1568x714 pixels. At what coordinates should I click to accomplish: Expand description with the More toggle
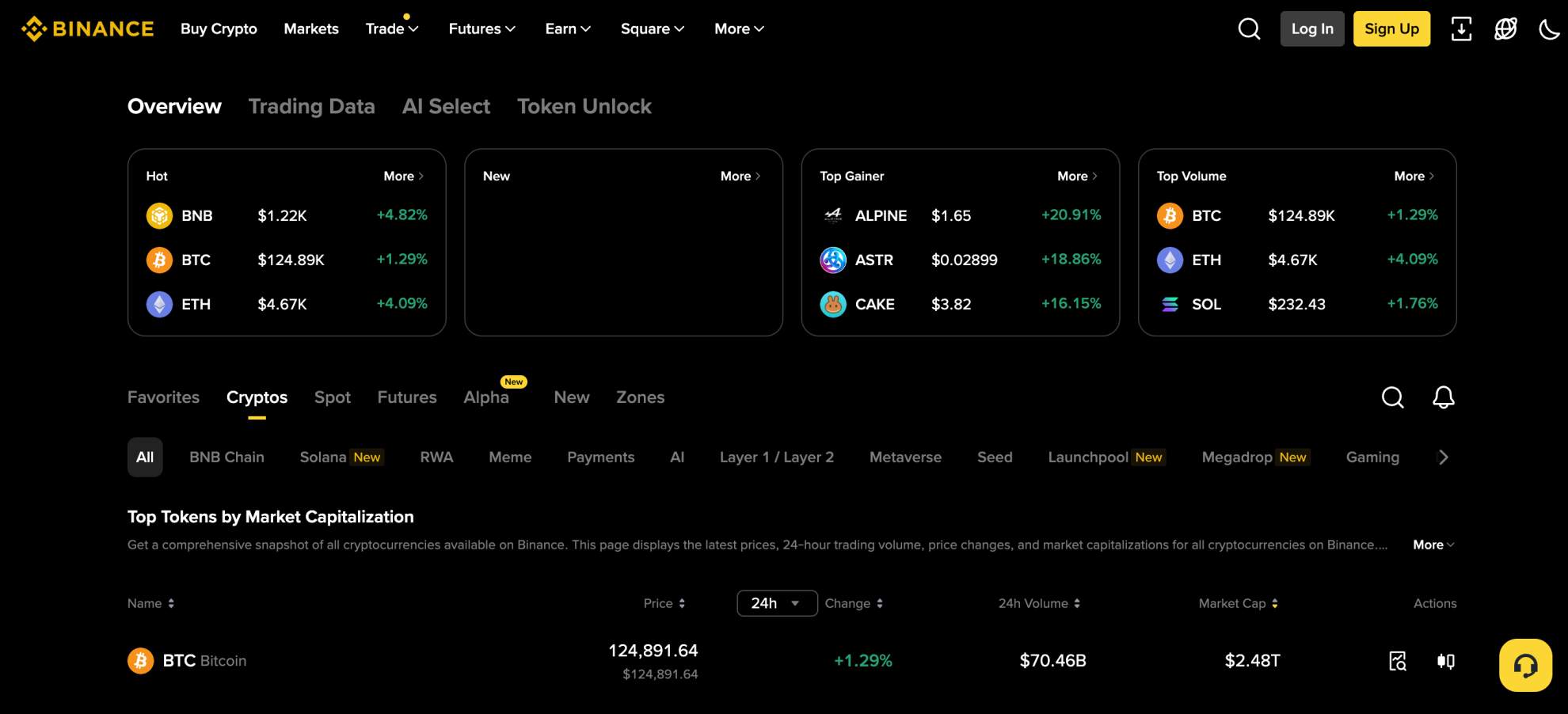(1434, 545)
